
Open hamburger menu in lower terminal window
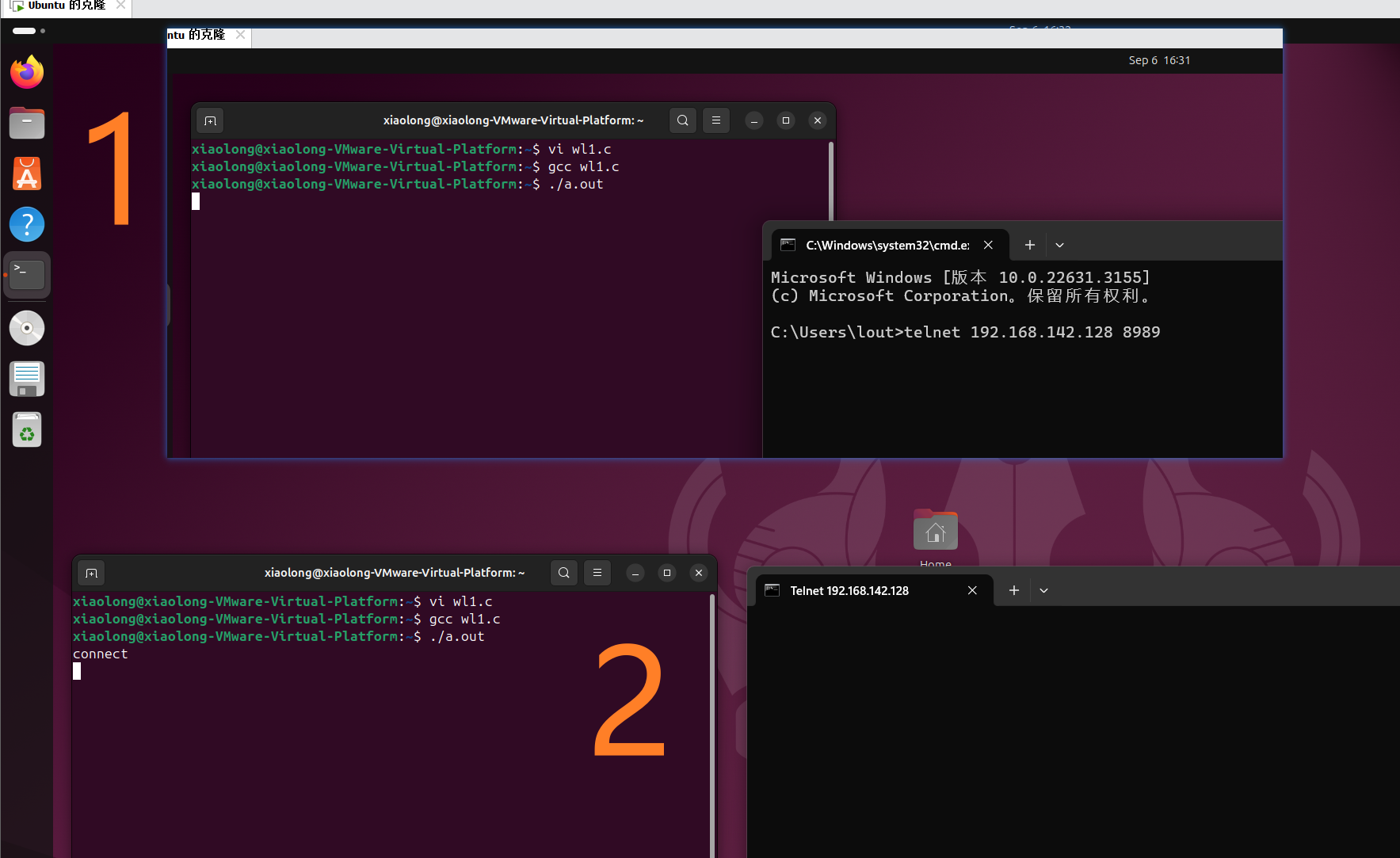pyautogui.click(x=597, y=573)
